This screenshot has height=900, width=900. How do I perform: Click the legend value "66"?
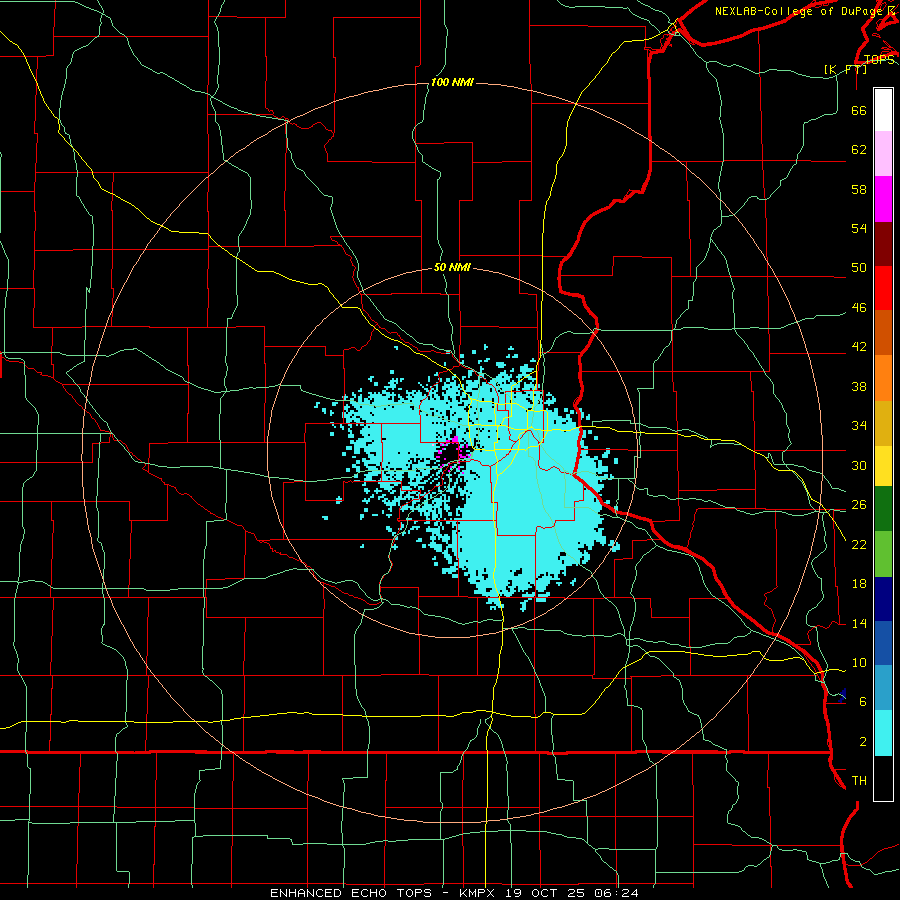(x=859, y=111)
